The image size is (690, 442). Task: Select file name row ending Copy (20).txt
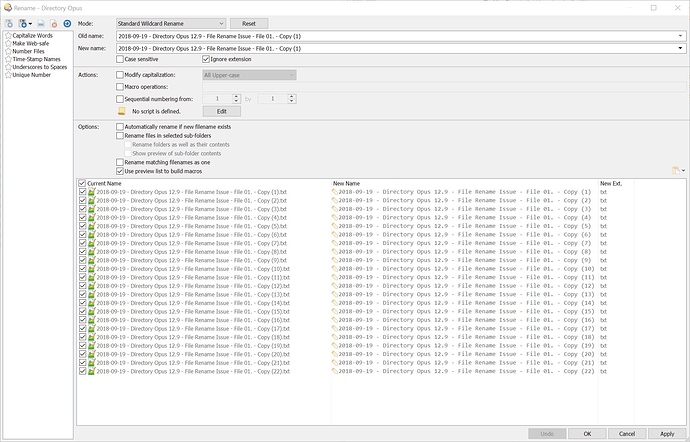tap(193, 354)
